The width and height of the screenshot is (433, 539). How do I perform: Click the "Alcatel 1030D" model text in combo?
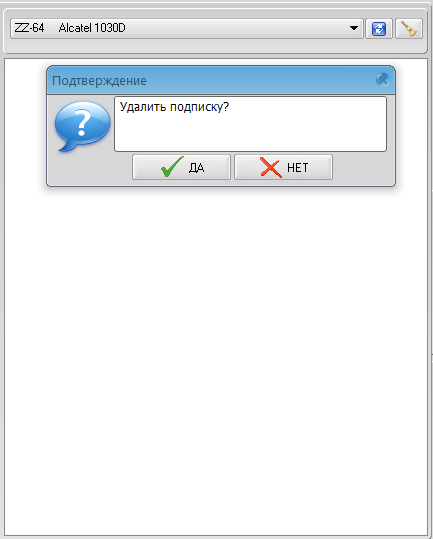pyautogui.click(x=92, y=28)
